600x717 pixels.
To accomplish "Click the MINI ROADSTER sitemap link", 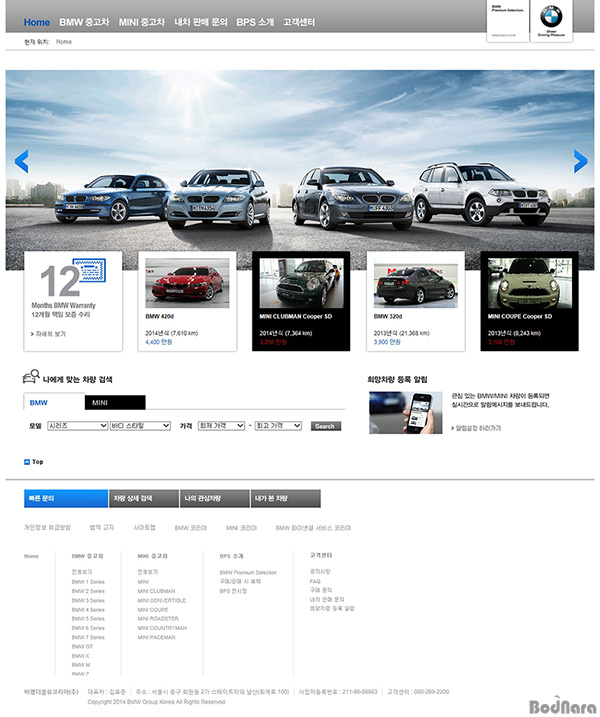I will point(158,619).
